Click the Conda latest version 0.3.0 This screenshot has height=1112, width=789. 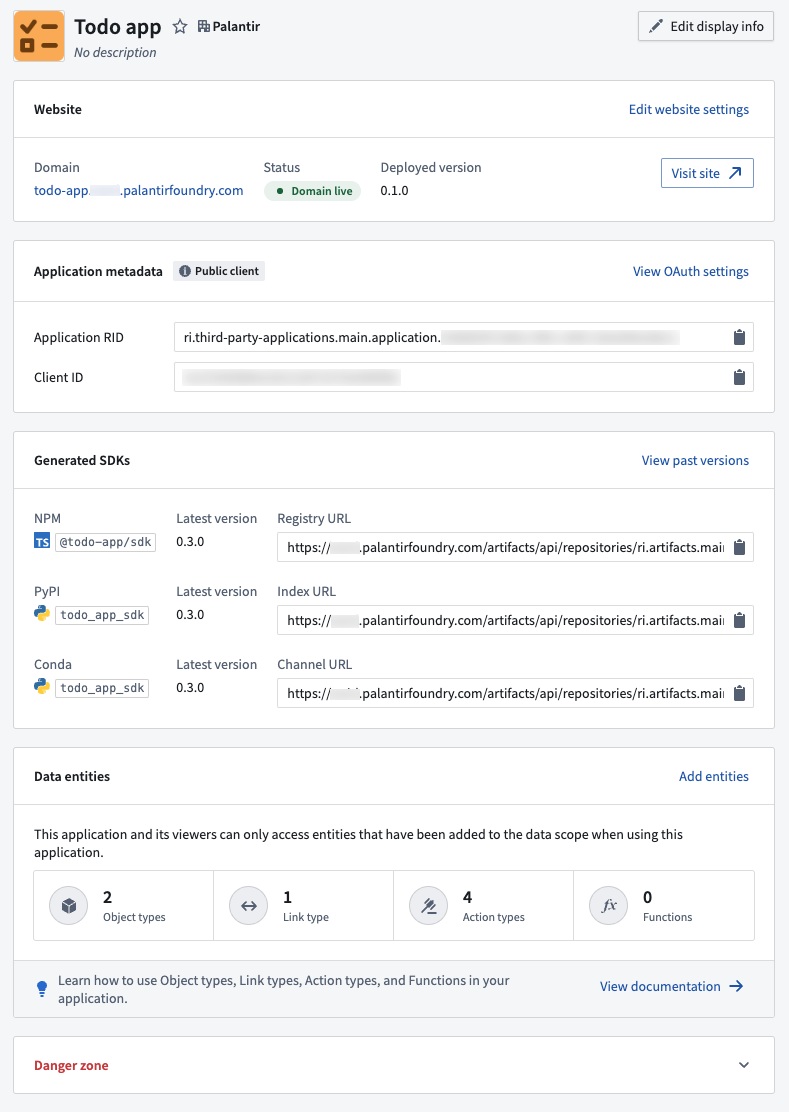(190, 688)
